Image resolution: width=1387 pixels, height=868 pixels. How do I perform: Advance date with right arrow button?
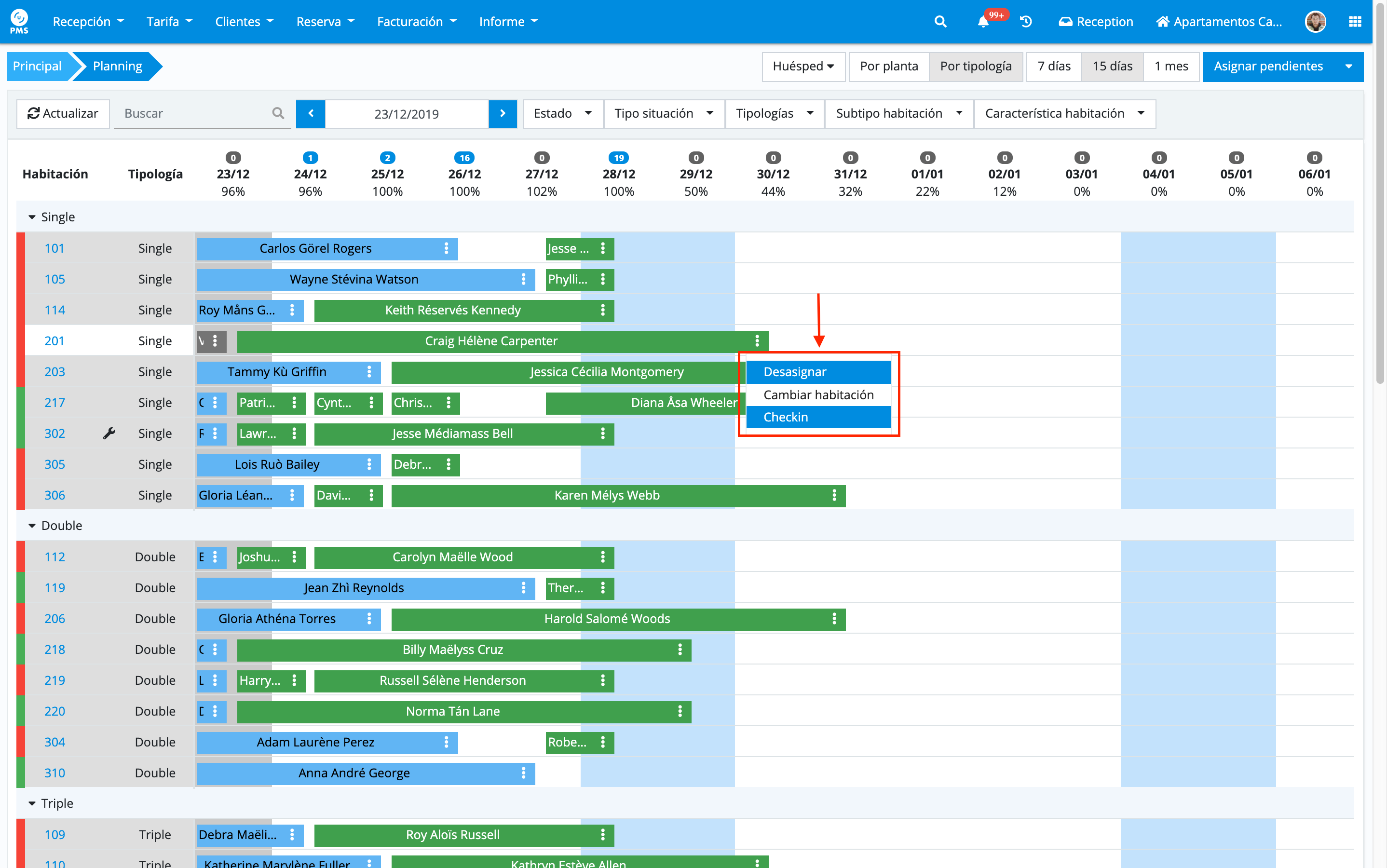[503, 114]
